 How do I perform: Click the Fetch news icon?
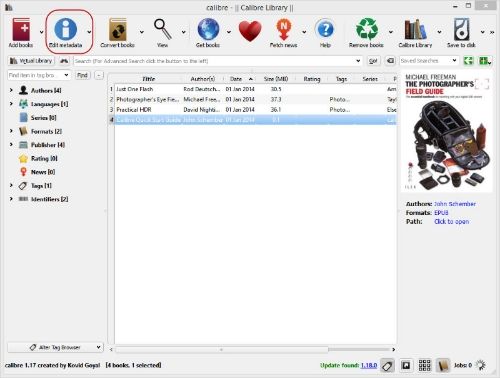point(284,29)
